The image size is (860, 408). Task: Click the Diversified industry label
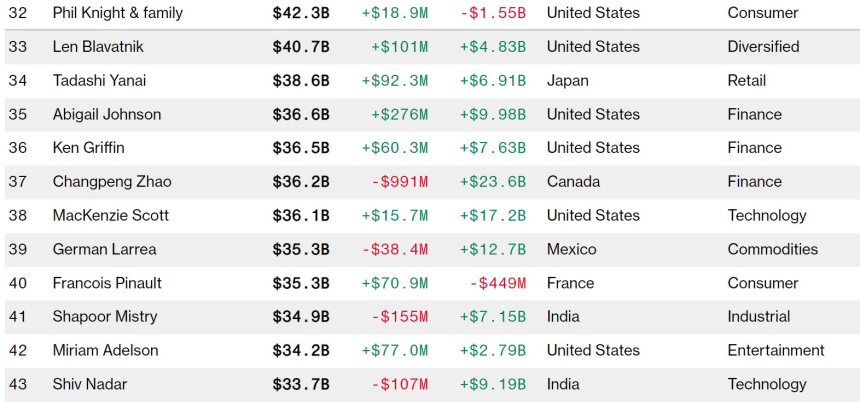tap(763, 47)
